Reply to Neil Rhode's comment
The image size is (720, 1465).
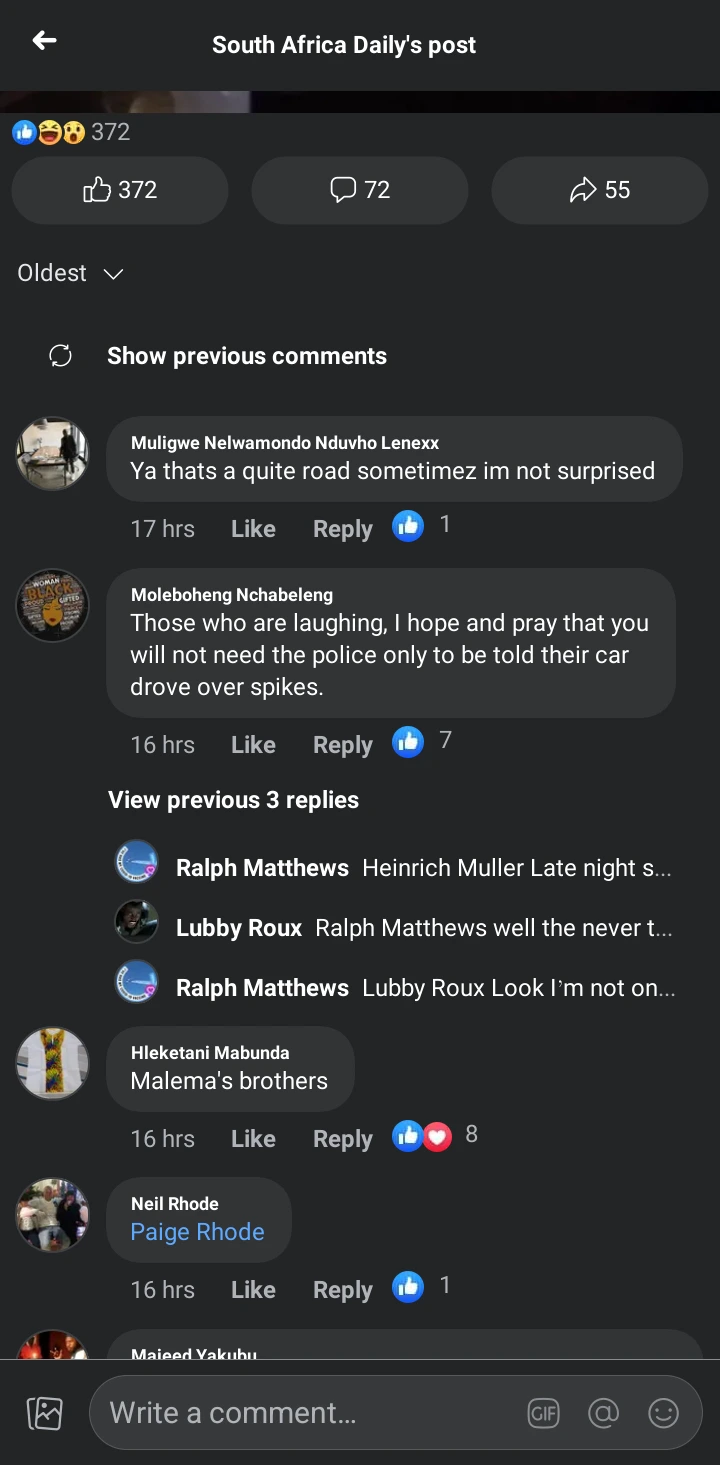click(x=342, y=1290)
